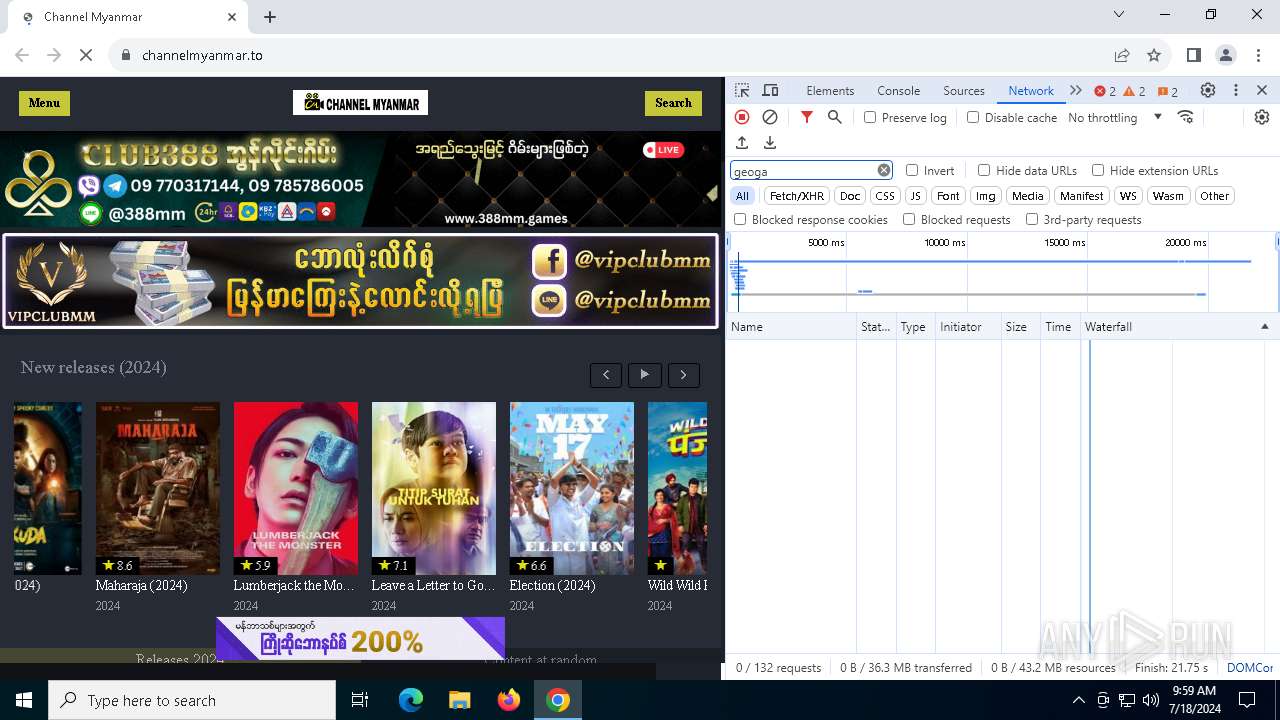Open Chrome three-dot menu

(x=1257, y=55)
